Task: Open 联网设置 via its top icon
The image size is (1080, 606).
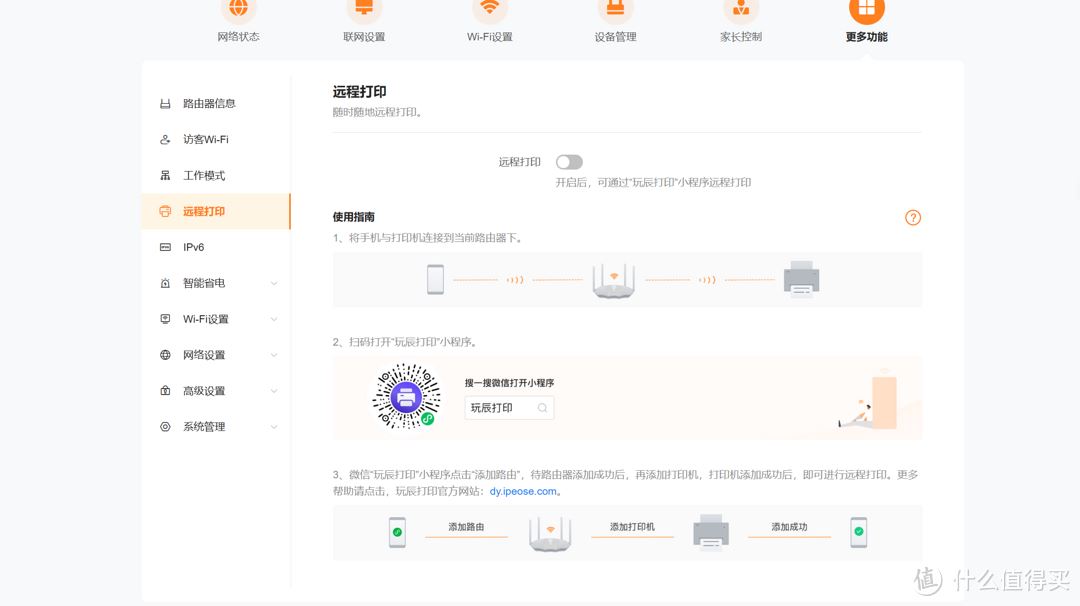Action: click(x=364, y=9)
